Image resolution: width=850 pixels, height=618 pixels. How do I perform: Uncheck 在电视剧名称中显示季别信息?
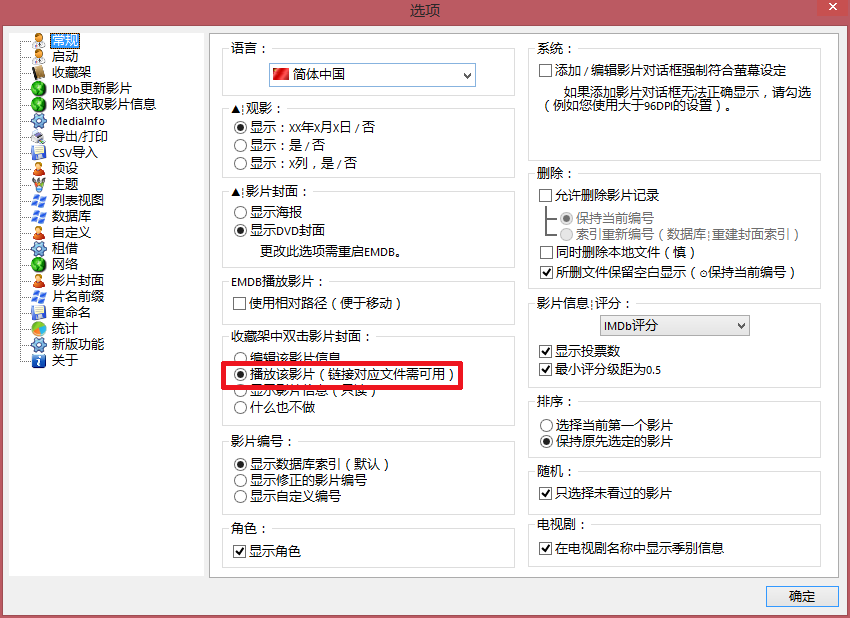point(546,548)
